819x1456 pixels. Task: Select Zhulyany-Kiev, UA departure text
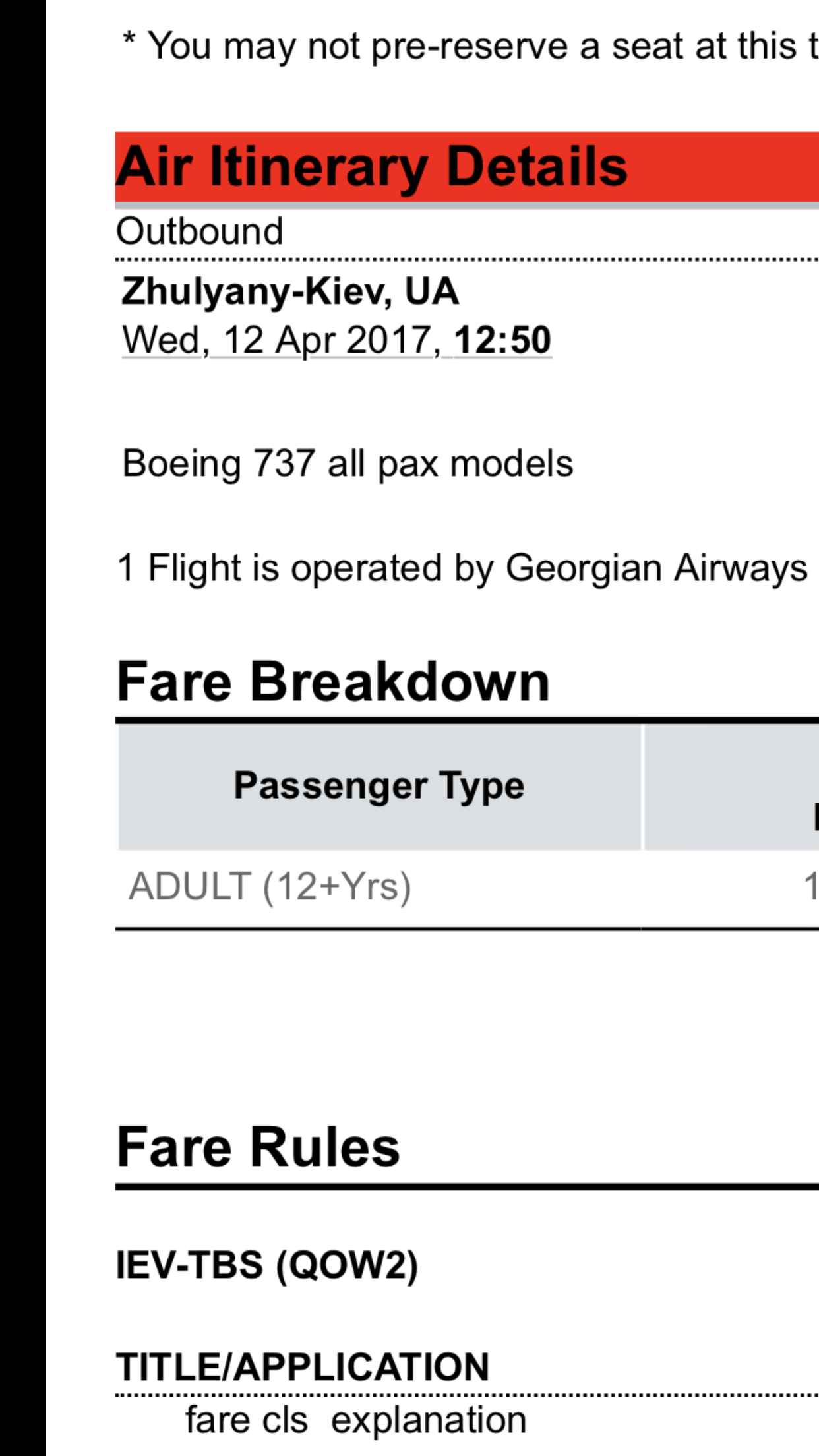coord(290,291)
